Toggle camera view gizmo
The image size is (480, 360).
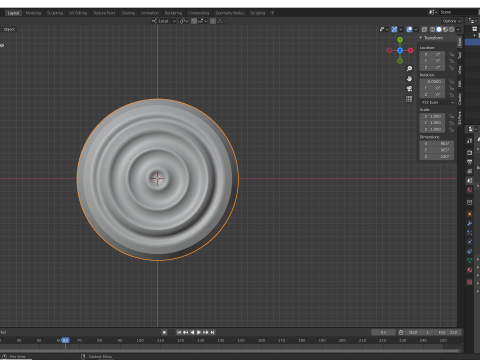[x=409, y=89]
